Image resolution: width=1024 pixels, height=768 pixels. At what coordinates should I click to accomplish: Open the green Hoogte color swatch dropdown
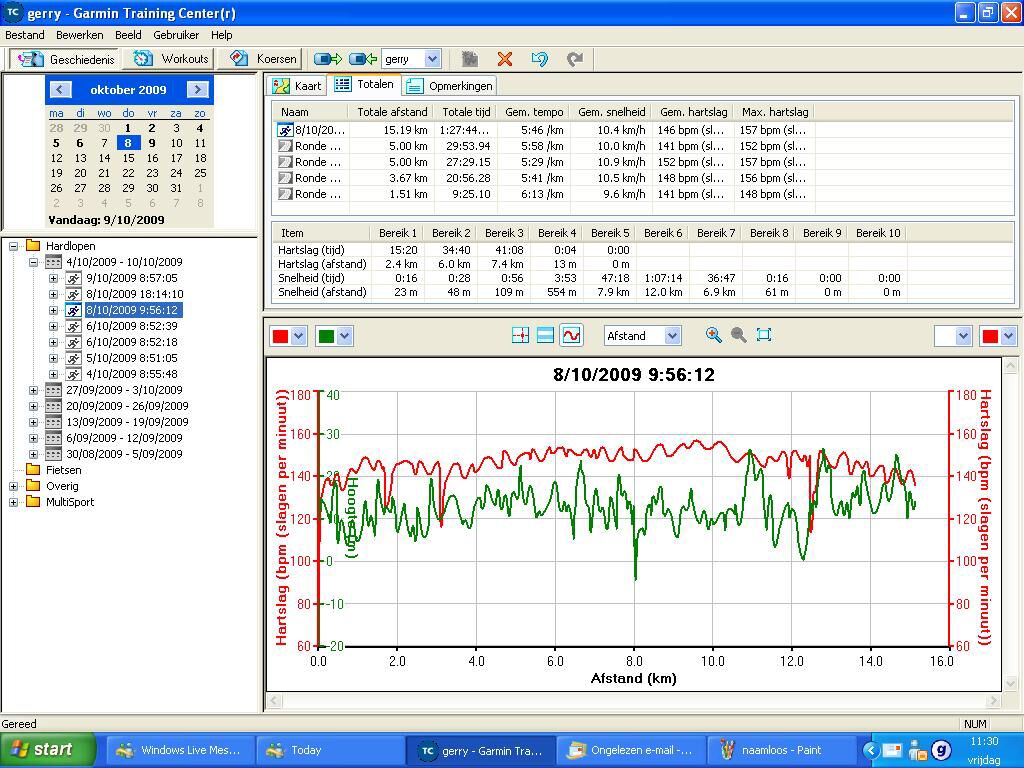(345, 336)
